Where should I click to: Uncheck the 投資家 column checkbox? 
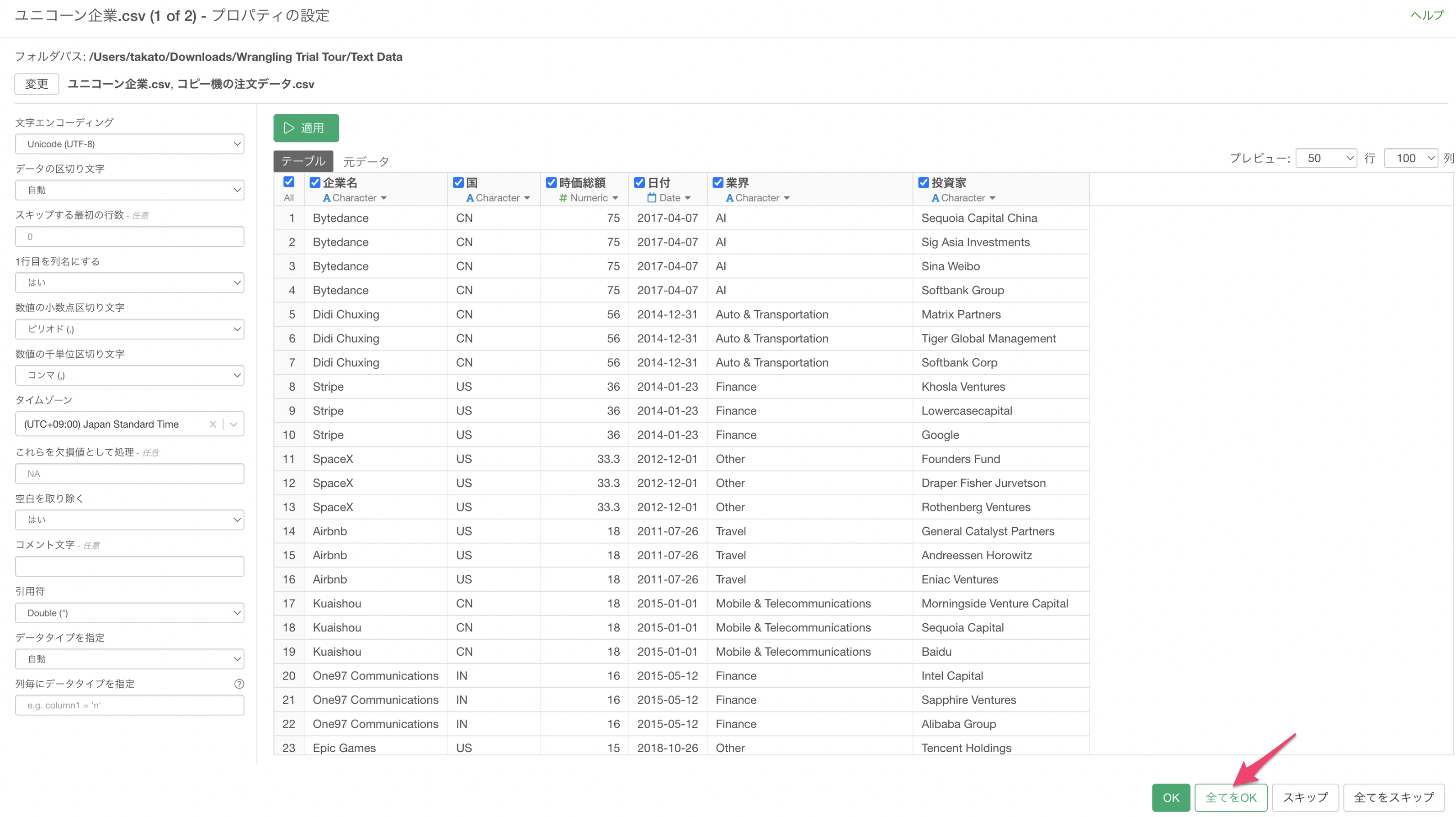(924, 182)
